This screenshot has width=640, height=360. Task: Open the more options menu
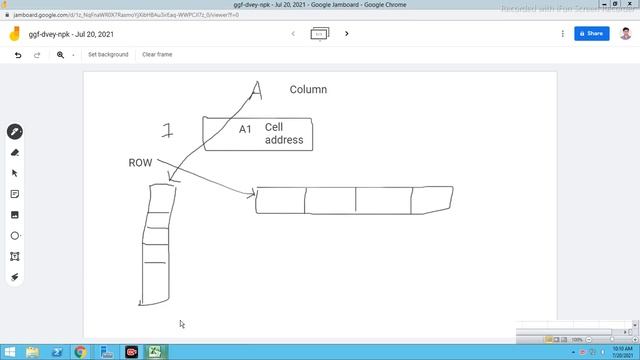coord(562,34)
